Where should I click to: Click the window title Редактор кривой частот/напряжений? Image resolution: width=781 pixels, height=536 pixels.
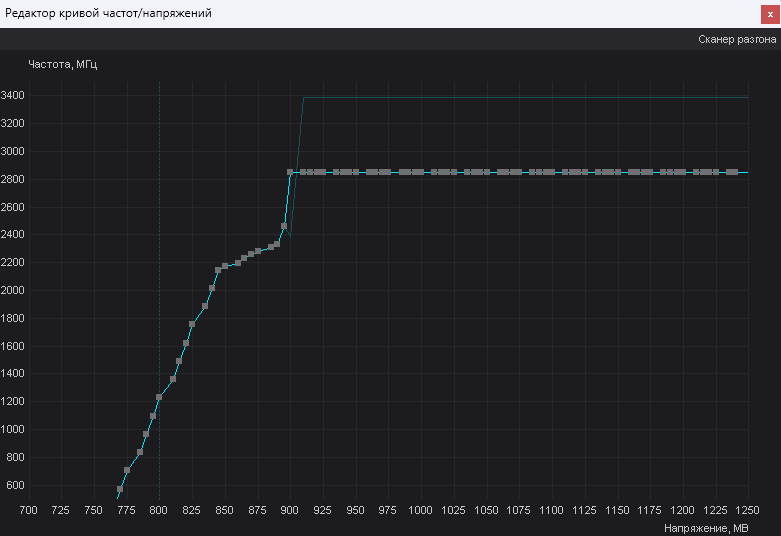click(x=109, y=13)
